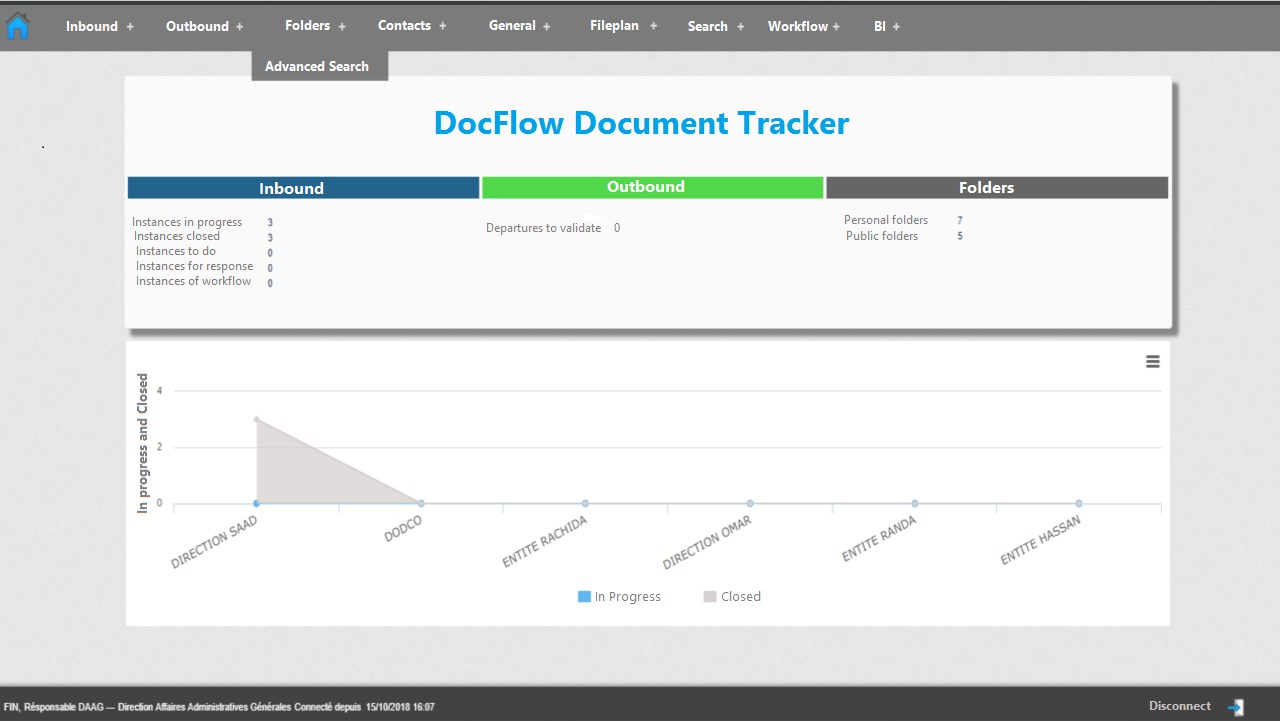Viewport: 1280px width, 722px height.
Task: Open Departures to validate
Action: pyautogui.click(x=544, y=228)
